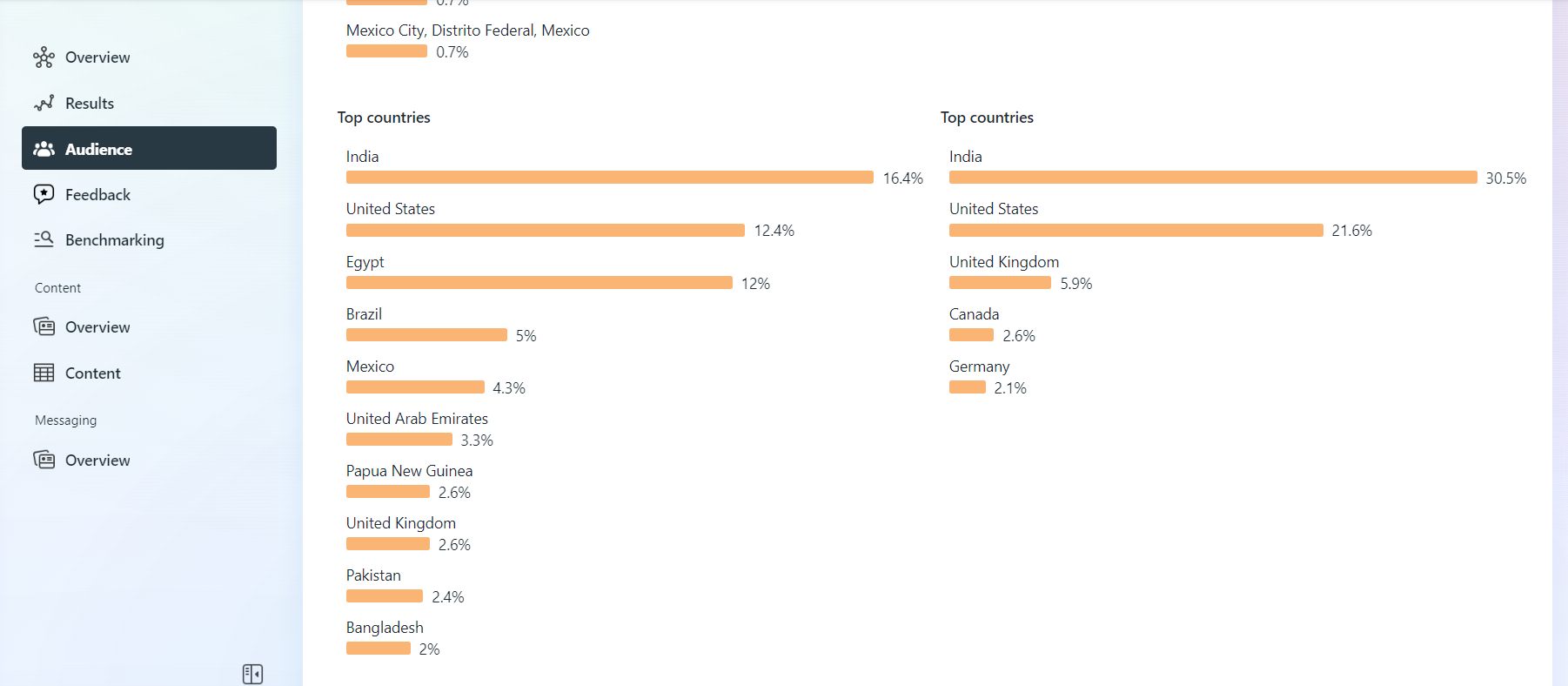Click the Benchmarking magnifier icon
Image resolution: width=1568 pixels, height=686 pixels.
[x=44, y=239]
